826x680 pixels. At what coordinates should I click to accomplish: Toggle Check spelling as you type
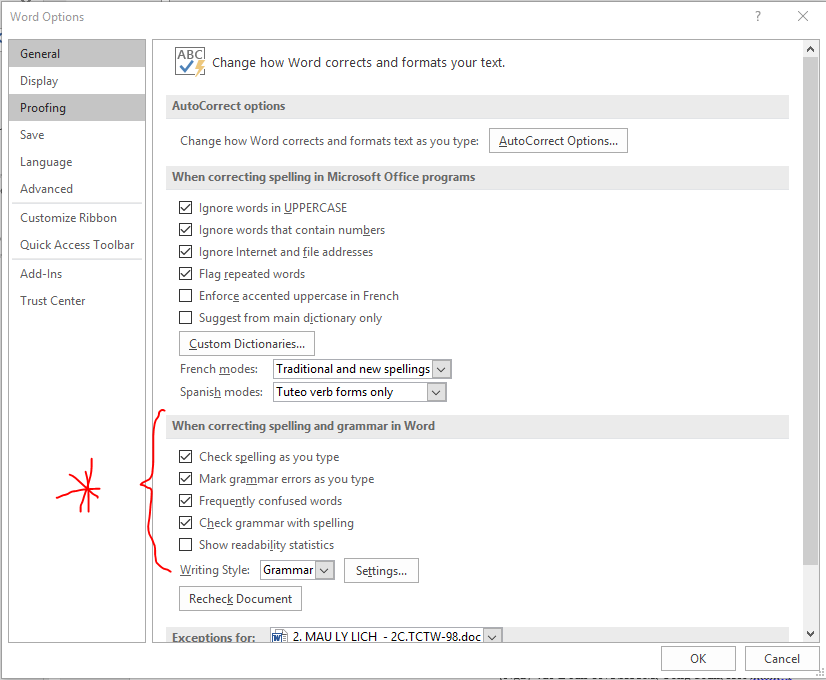185,457
